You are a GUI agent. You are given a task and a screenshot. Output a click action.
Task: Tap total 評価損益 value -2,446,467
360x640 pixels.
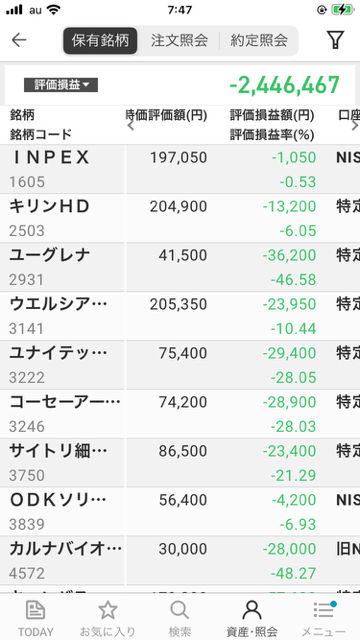[x=284, y=85]
